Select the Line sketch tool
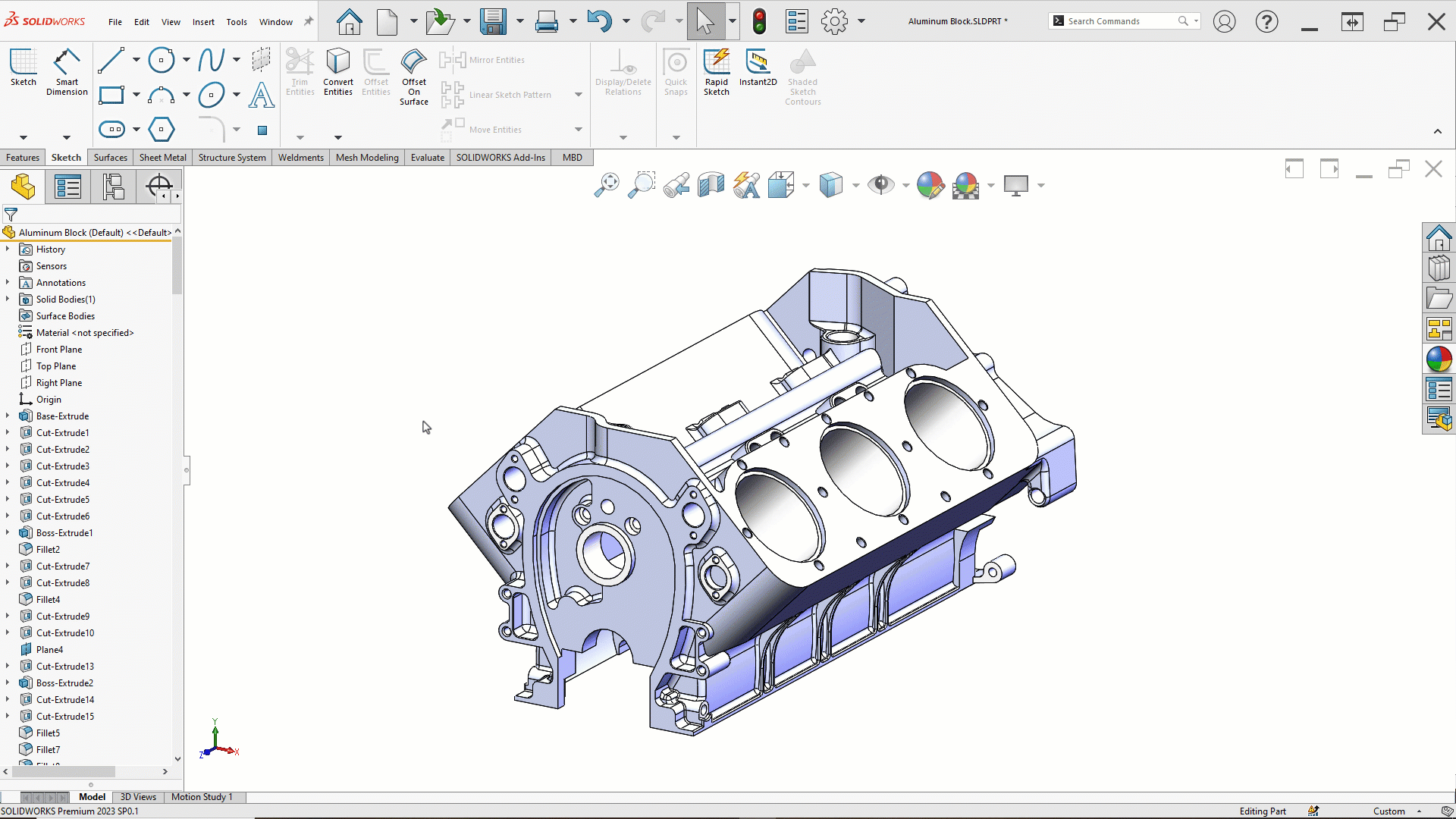 point(111,60)
